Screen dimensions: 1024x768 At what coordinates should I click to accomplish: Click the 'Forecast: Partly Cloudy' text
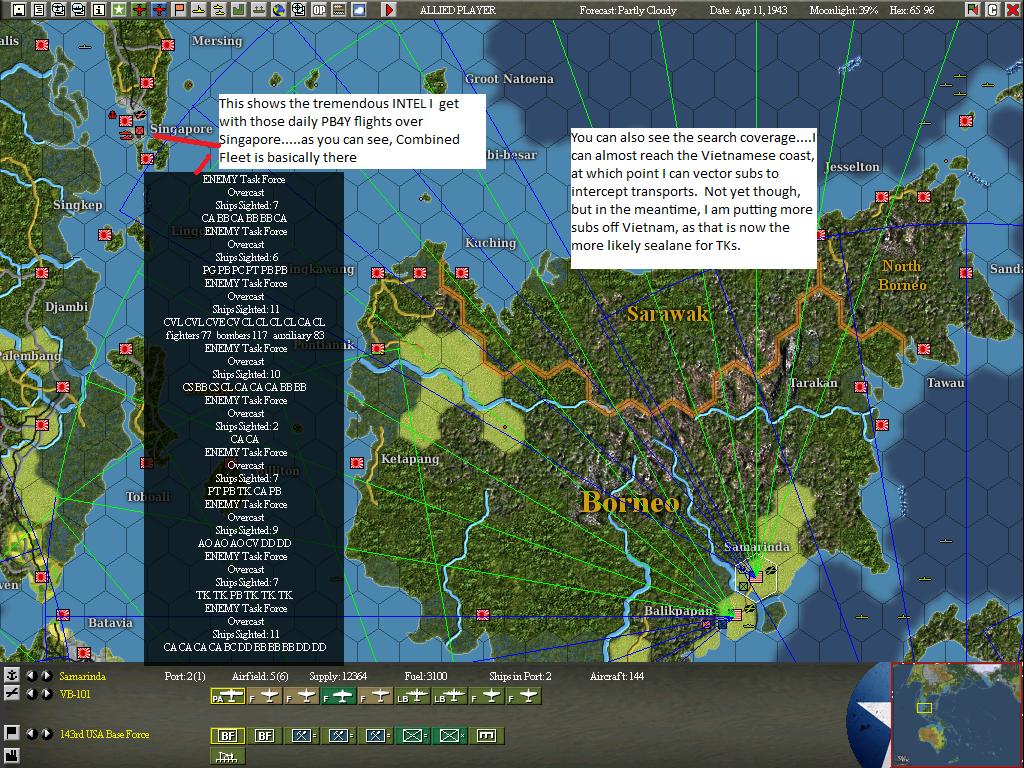tap(628, 10)
